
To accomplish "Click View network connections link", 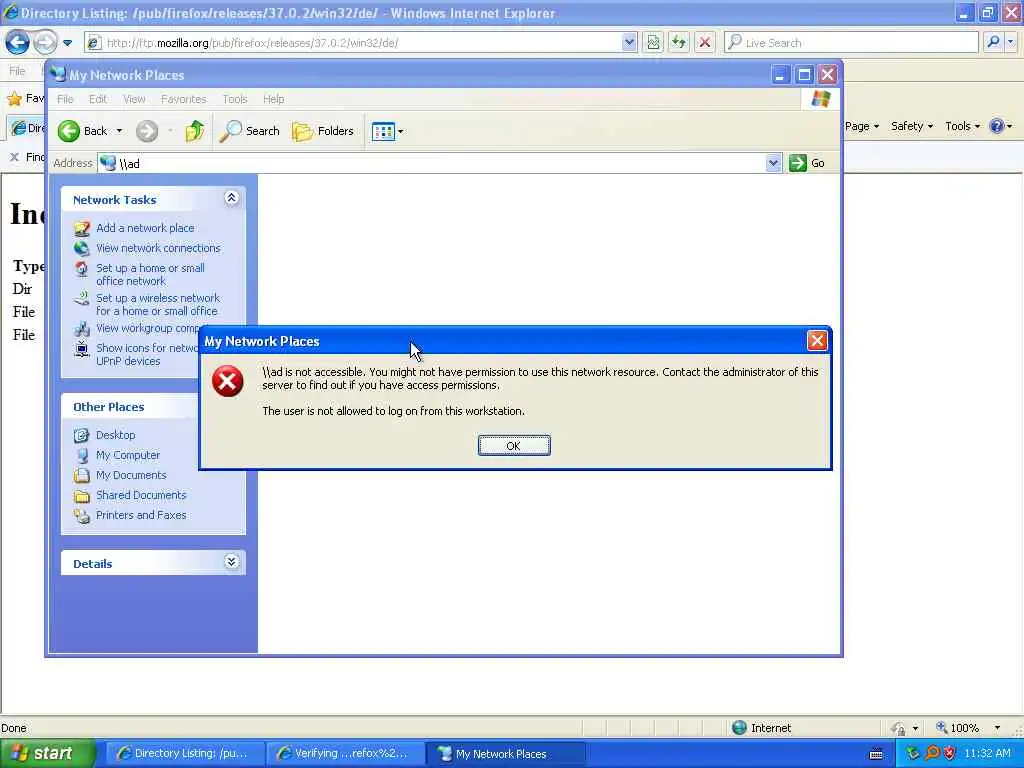I will click(158, 248).
